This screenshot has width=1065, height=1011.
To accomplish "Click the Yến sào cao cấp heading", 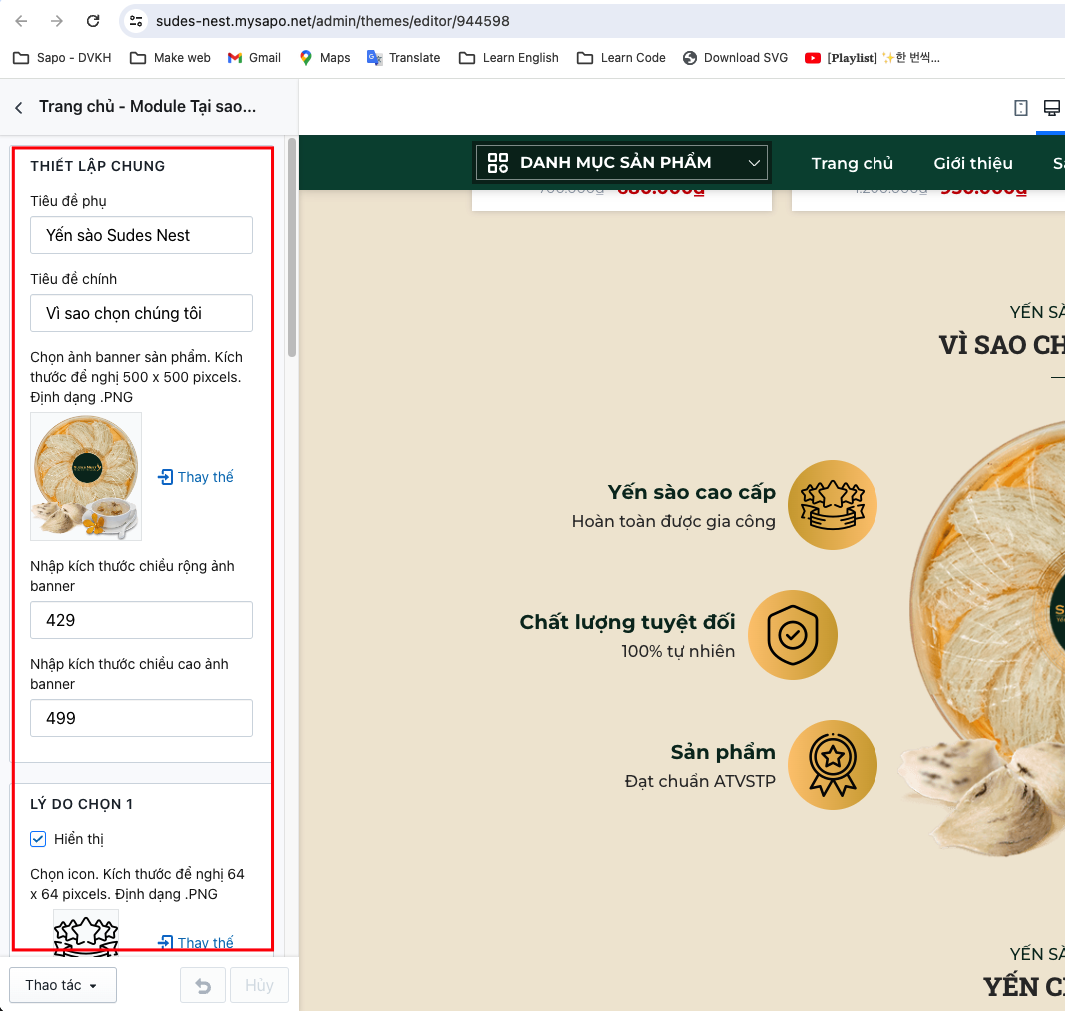I will [691, 492].
